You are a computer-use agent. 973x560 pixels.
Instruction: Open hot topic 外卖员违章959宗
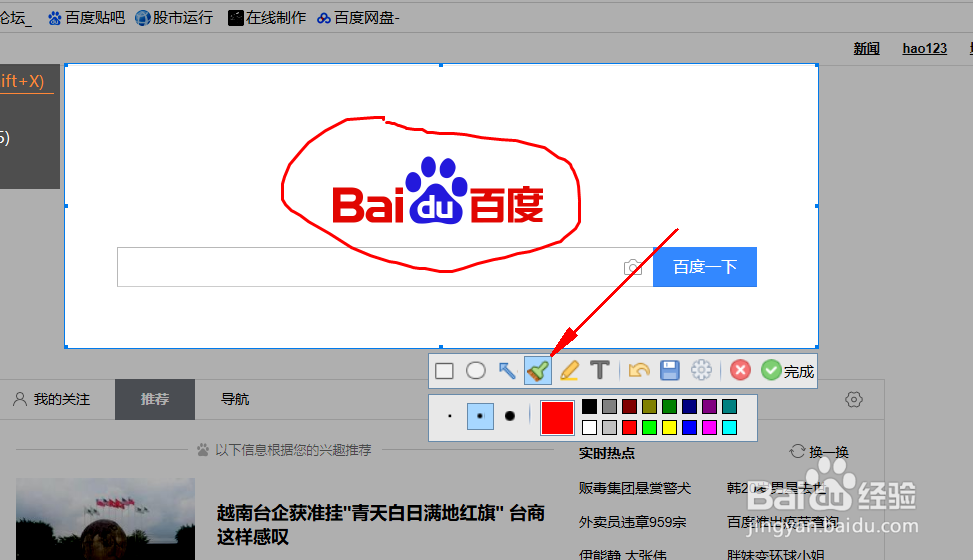(632, 522)
